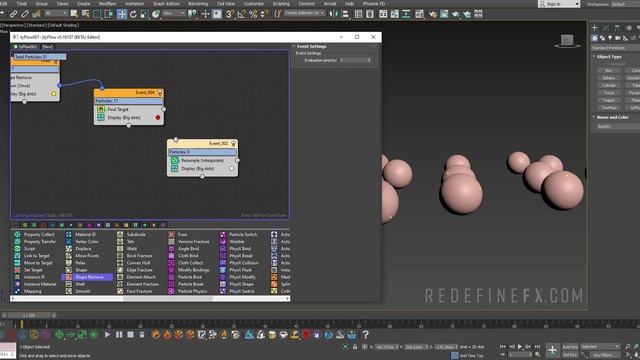Click the Particle Physics operator icon
The height and width of the screenshot is (360, 640).
point(171,291)
